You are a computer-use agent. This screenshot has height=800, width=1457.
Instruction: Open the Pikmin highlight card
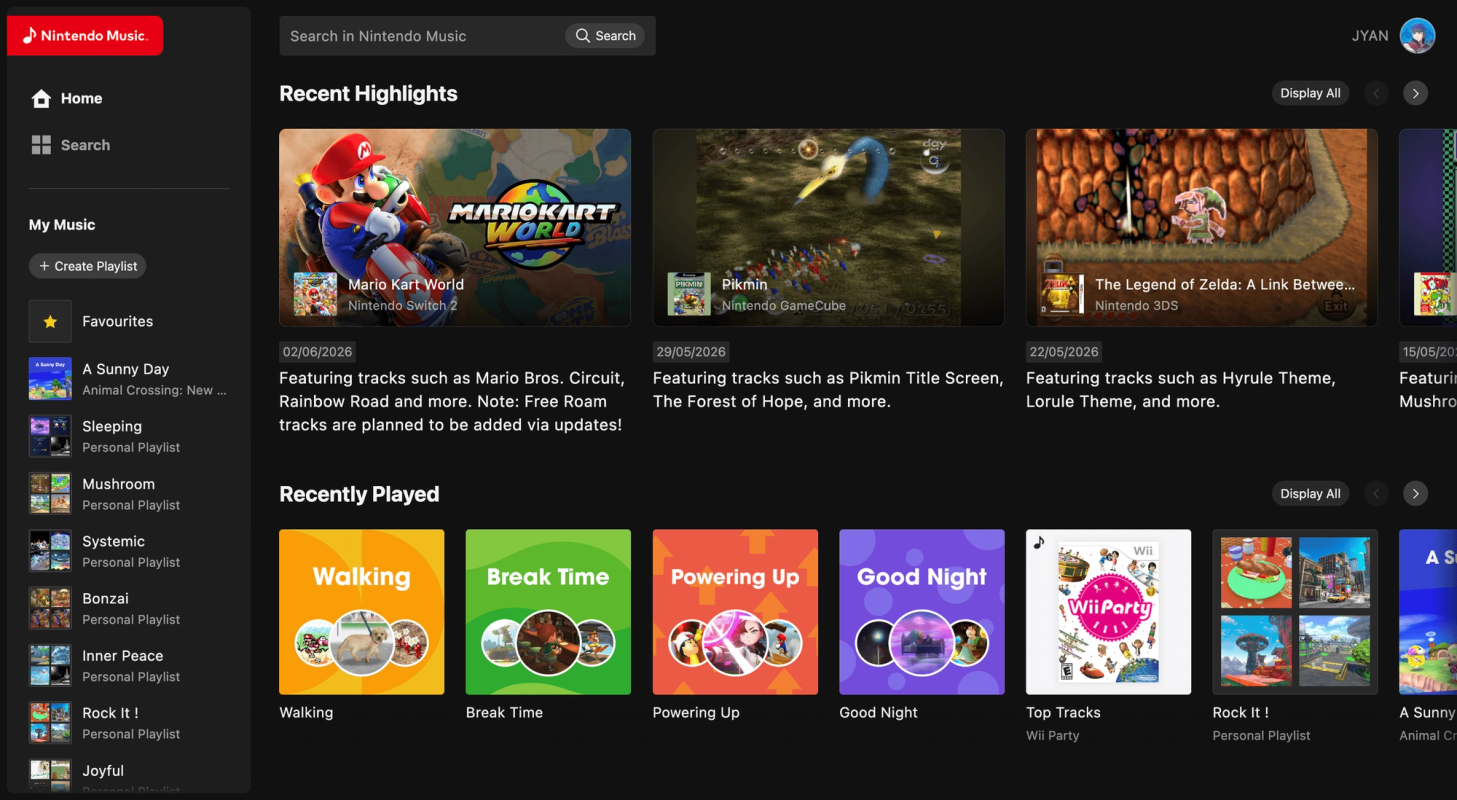point(828,227)
